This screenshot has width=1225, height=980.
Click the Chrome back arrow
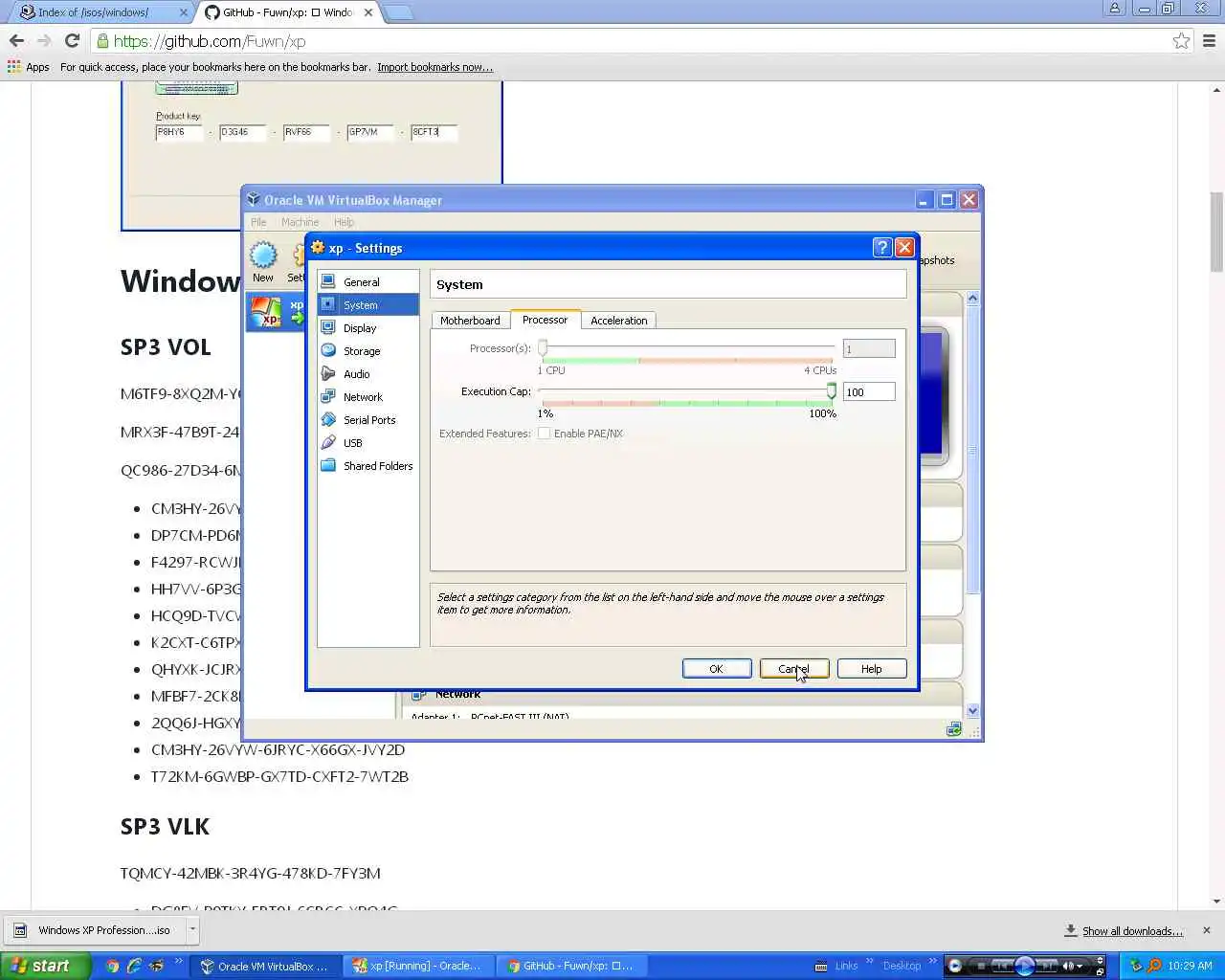point(16,41)
